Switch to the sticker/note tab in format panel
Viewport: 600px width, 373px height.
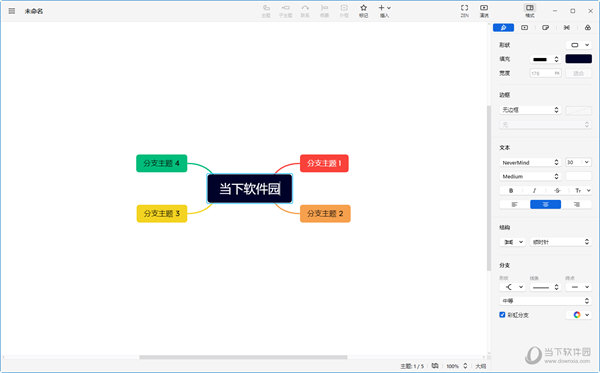point(546,28)
